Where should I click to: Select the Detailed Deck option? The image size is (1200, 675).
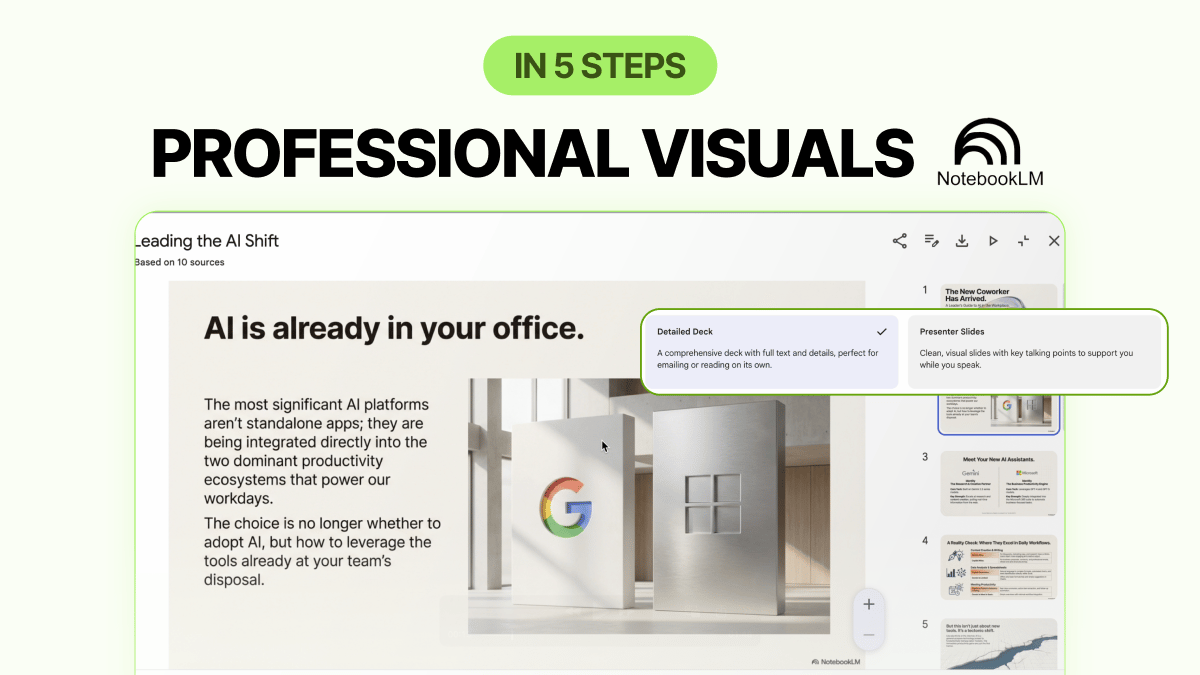772,352
